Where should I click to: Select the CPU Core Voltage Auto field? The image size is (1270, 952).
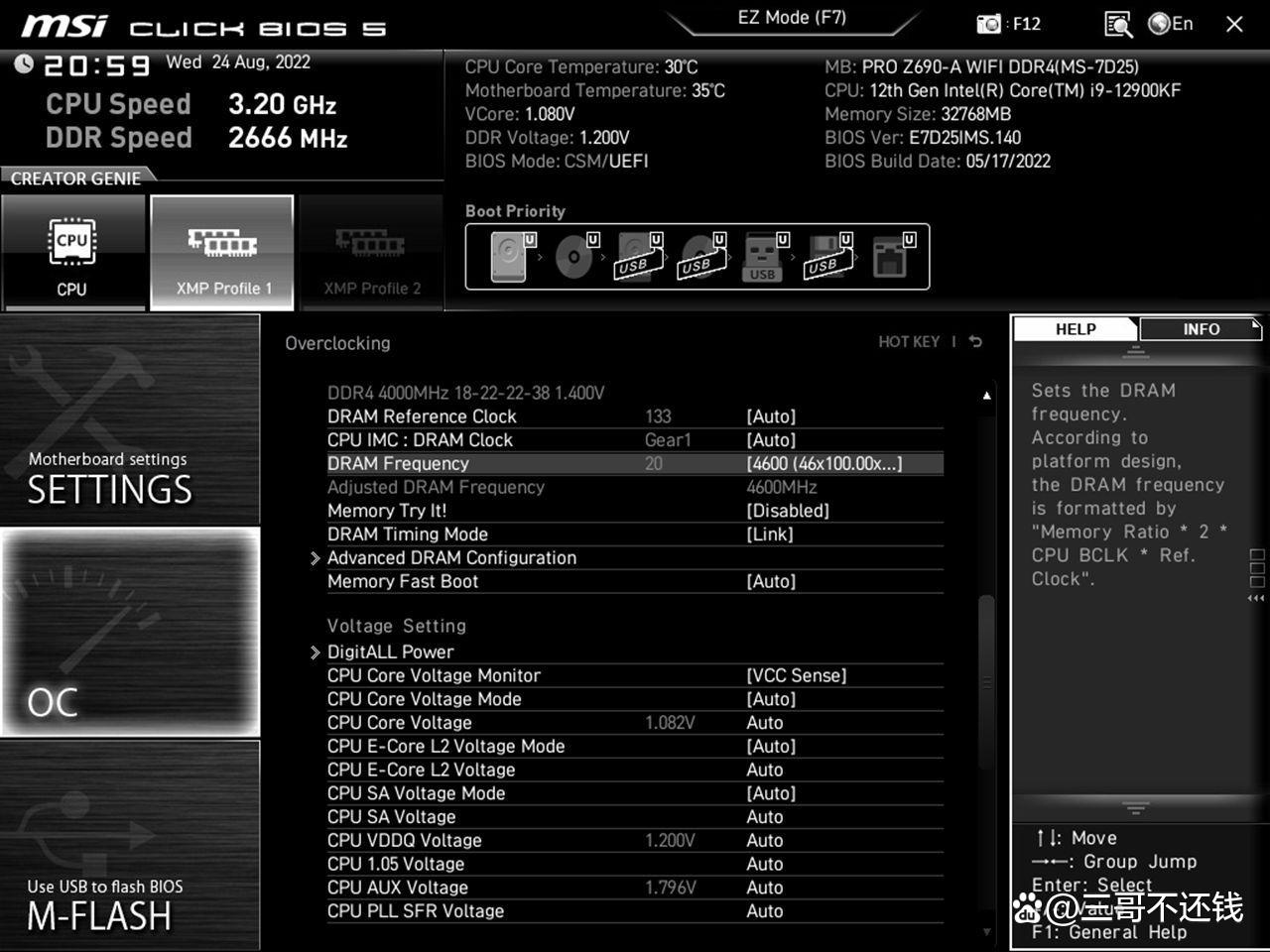pyautogui.click(x=765, y=723)
